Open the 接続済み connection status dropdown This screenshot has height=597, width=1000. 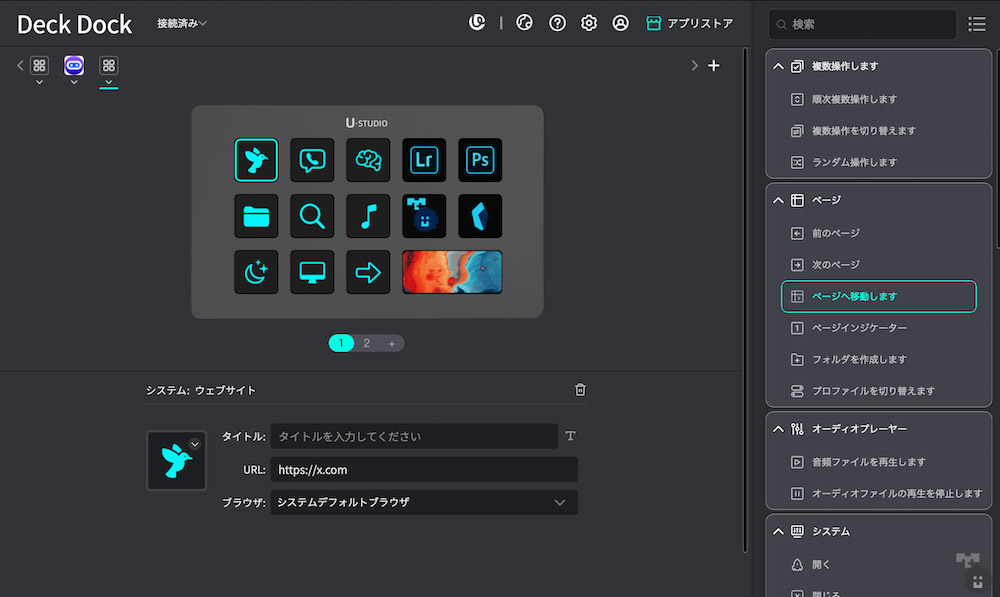click(182, 23)
